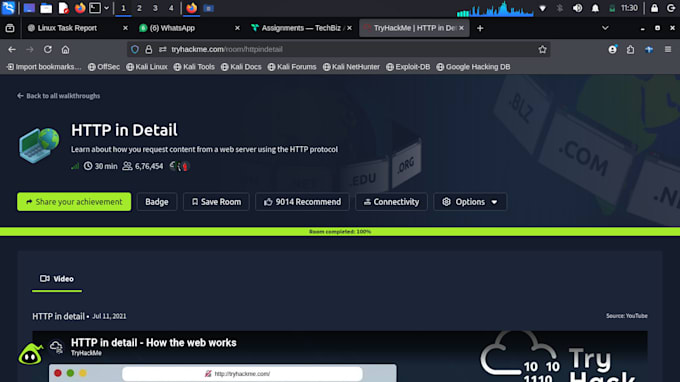
Task: Go back to all walkthroughs
Action: 59,96
